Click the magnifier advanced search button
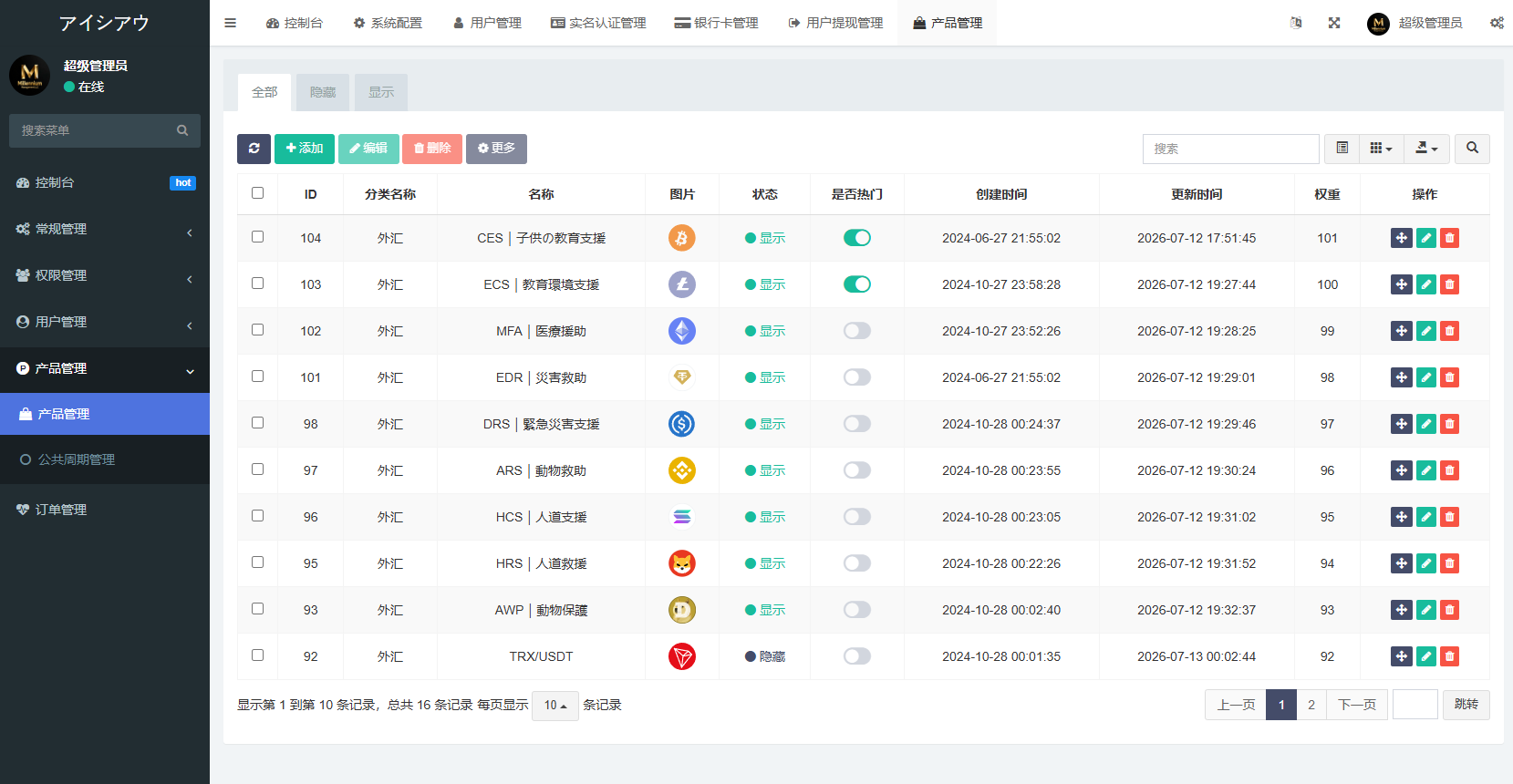This screenshot has height=784, width=1513. (x=1472, y=149)
